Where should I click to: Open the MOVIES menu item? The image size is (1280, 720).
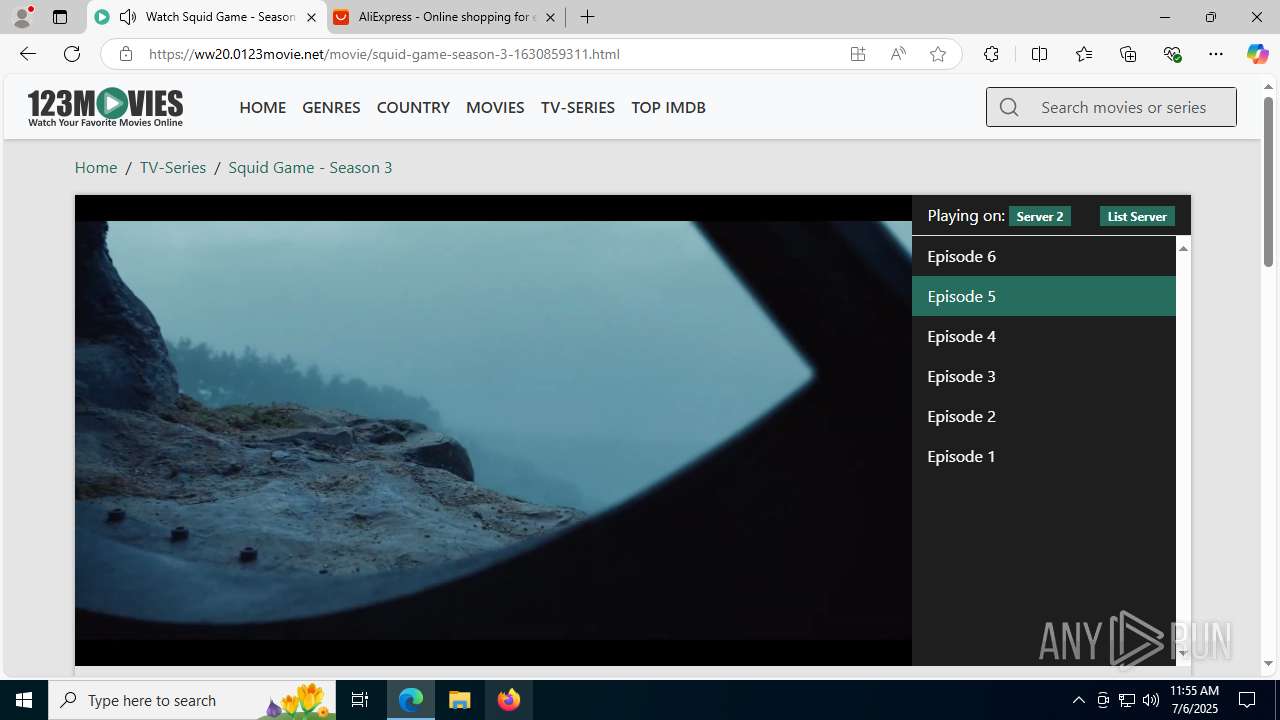(495, 107)
